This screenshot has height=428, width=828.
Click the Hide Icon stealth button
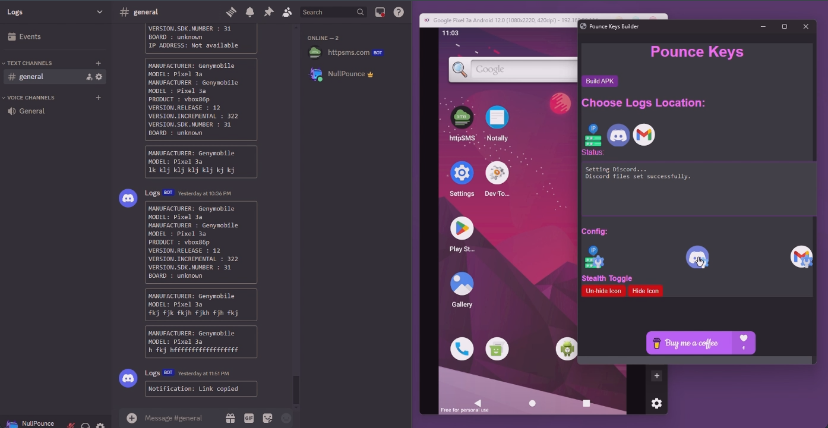[645, 291]
